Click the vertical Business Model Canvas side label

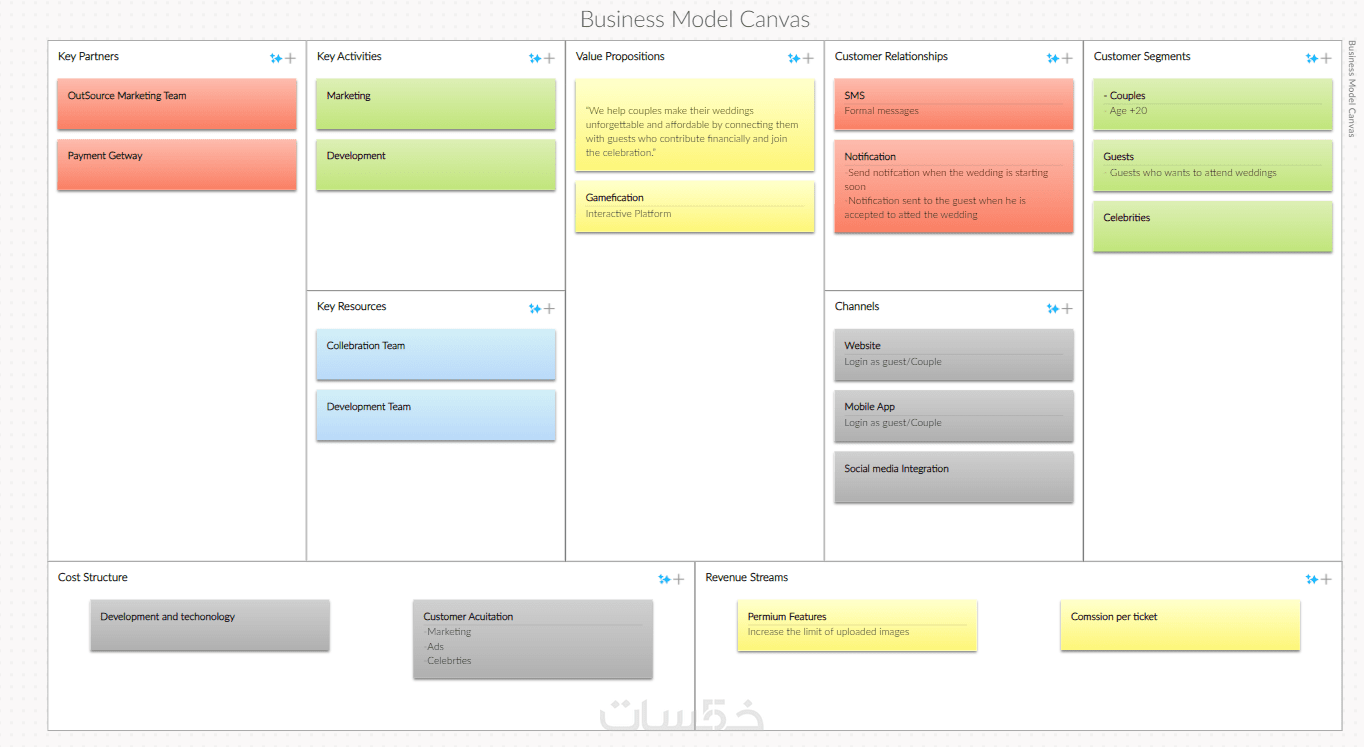(x=1352, y=88)
